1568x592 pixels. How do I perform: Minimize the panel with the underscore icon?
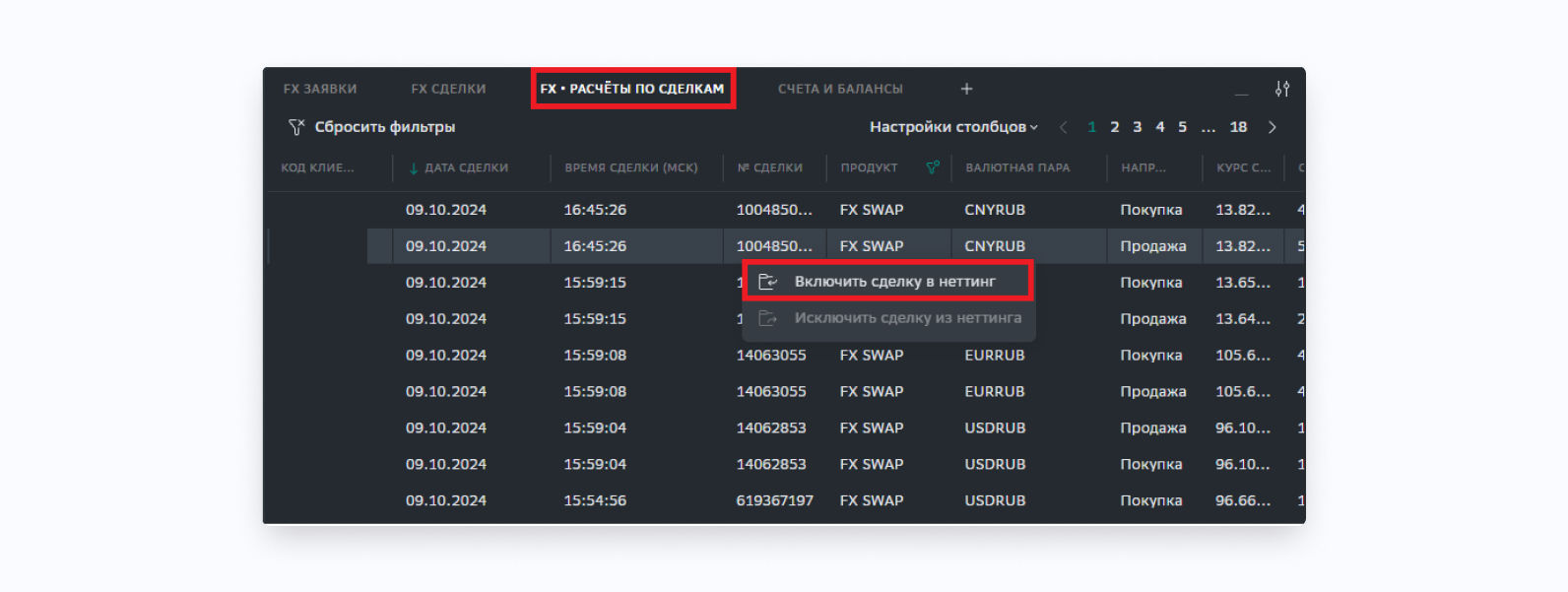coord(1242,93)
